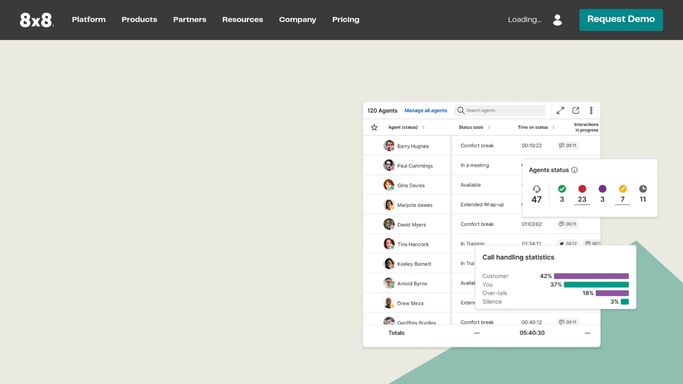The image size is (683, 384).
Task: Click the Silence 3% bar
Action: (x=625, y=302)
